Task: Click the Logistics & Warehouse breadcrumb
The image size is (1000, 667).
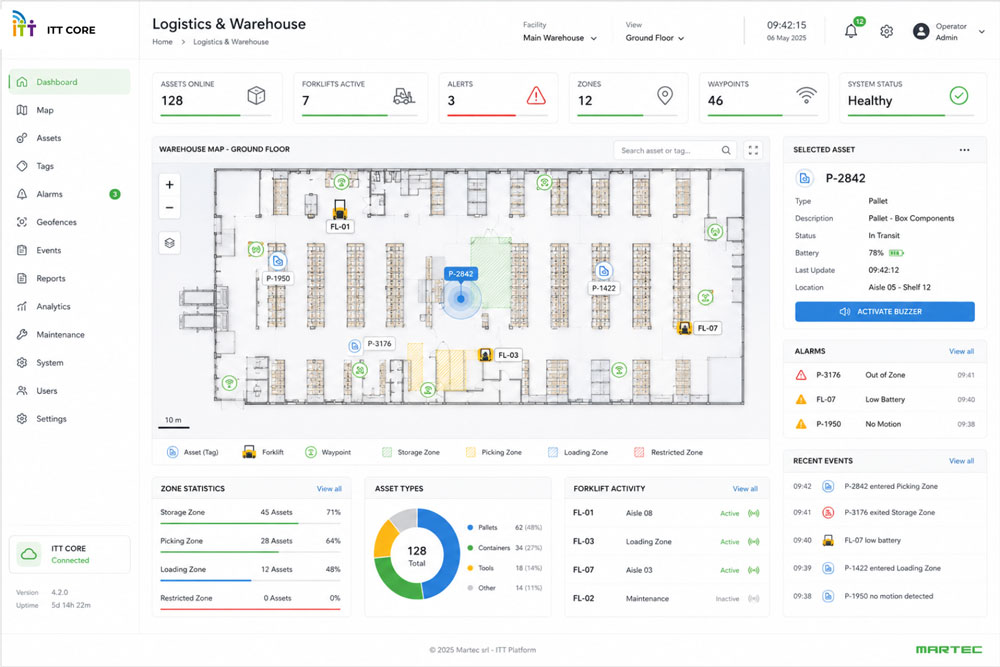Action: click(x=231, y=41)
